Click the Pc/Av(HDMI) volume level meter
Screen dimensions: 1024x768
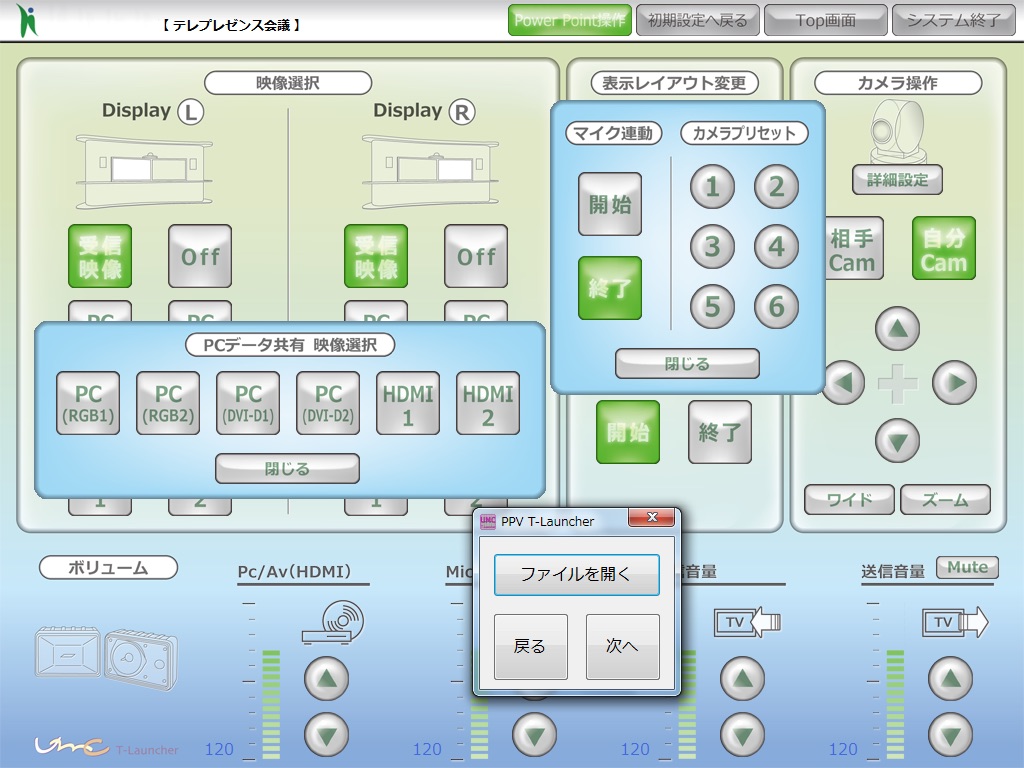point(271,705)
